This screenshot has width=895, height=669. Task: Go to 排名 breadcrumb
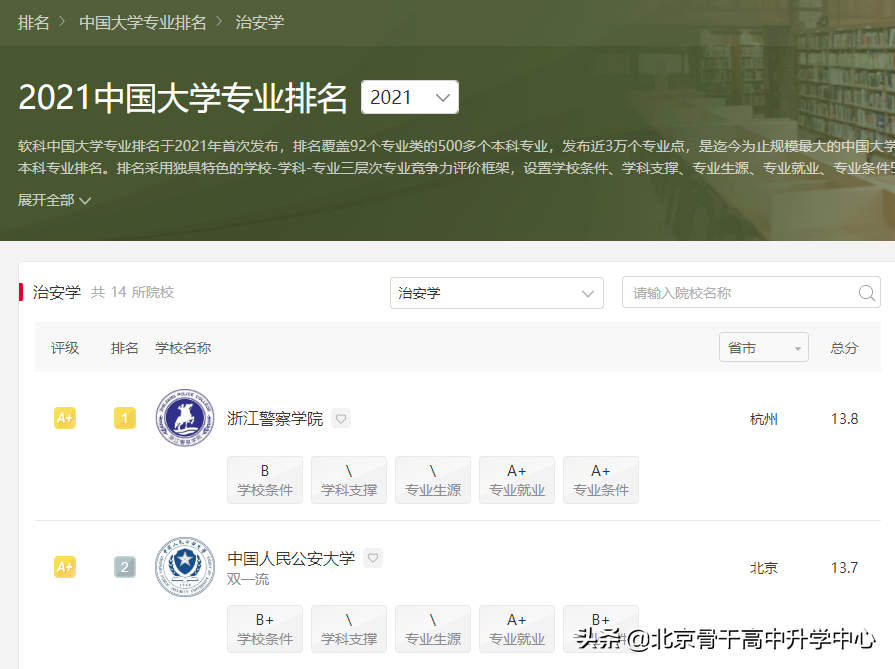click(x=34, y=23)
